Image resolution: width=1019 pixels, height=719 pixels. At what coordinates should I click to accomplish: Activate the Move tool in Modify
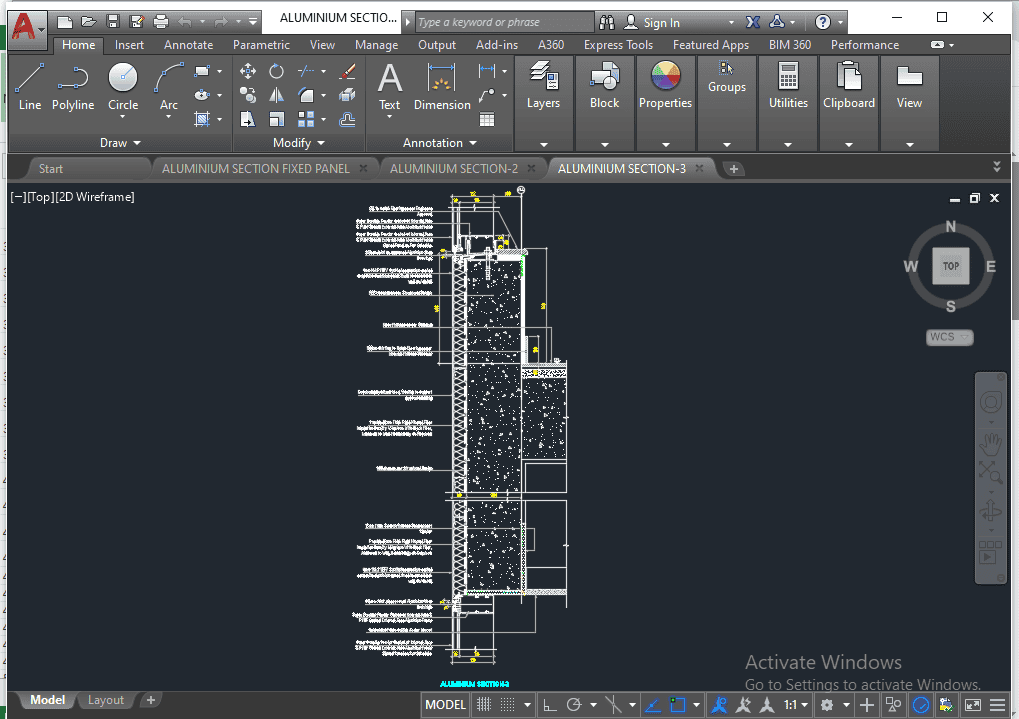pos(248,71)
